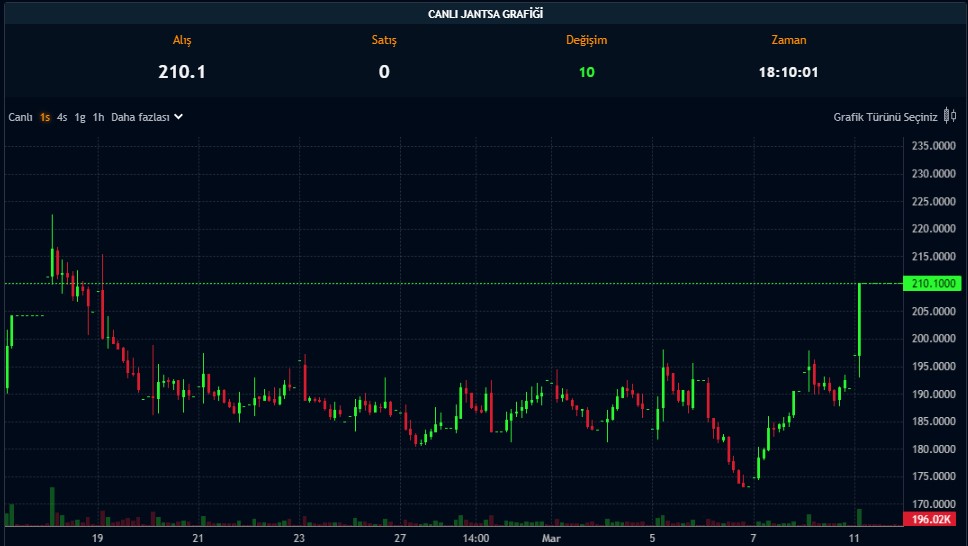Click the Zaman timestamp 18:10:01
Screen dimensions: 968x546
pyautogui.click(x=788, y=72)
